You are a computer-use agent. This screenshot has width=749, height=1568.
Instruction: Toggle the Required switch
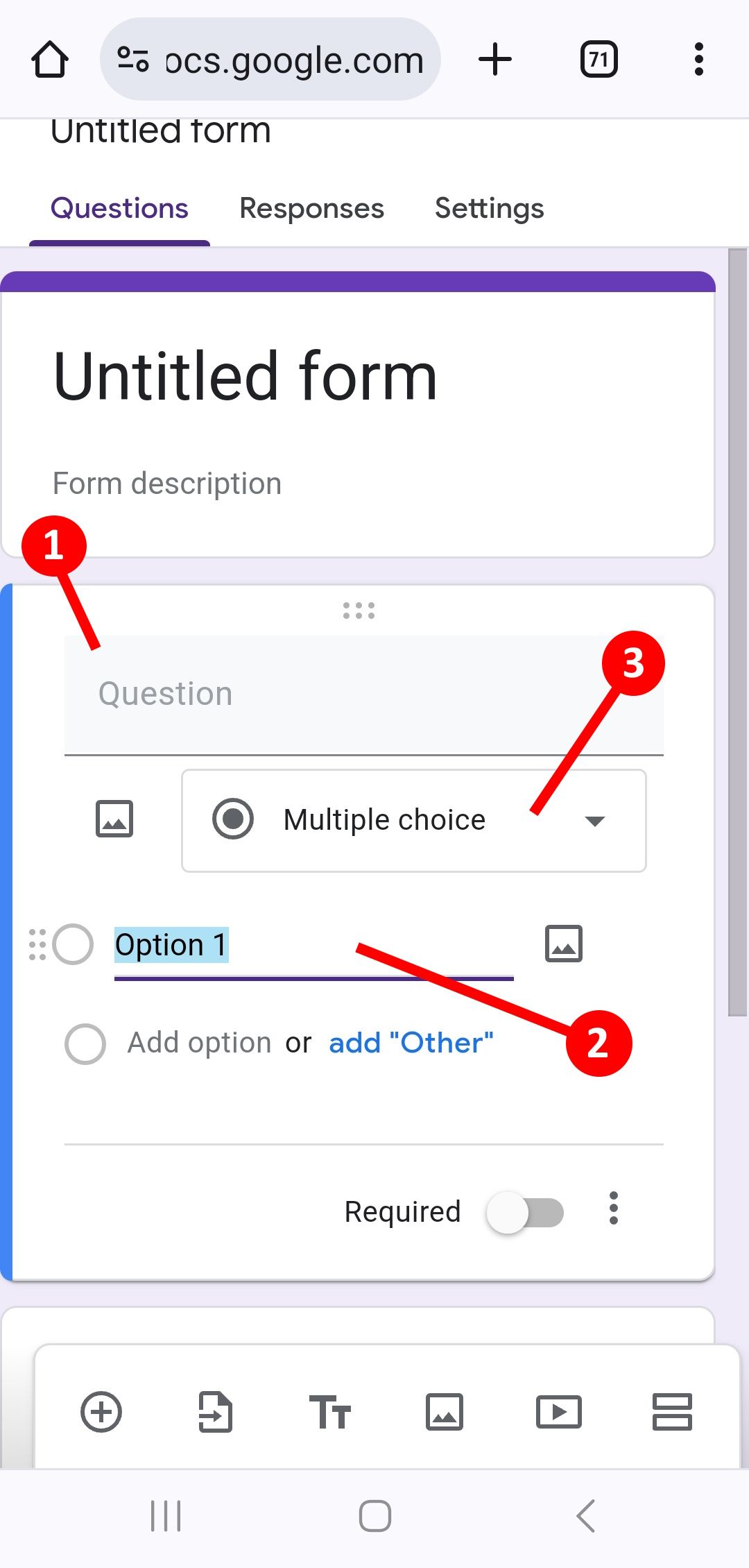pyautogui.click(x=527, y=1211)
